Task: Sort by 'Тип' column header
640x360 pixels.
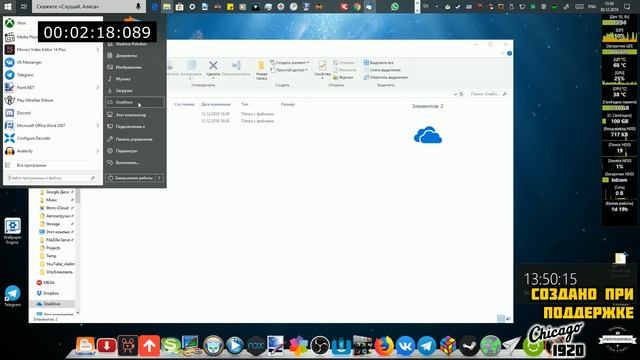Action: 245,104
